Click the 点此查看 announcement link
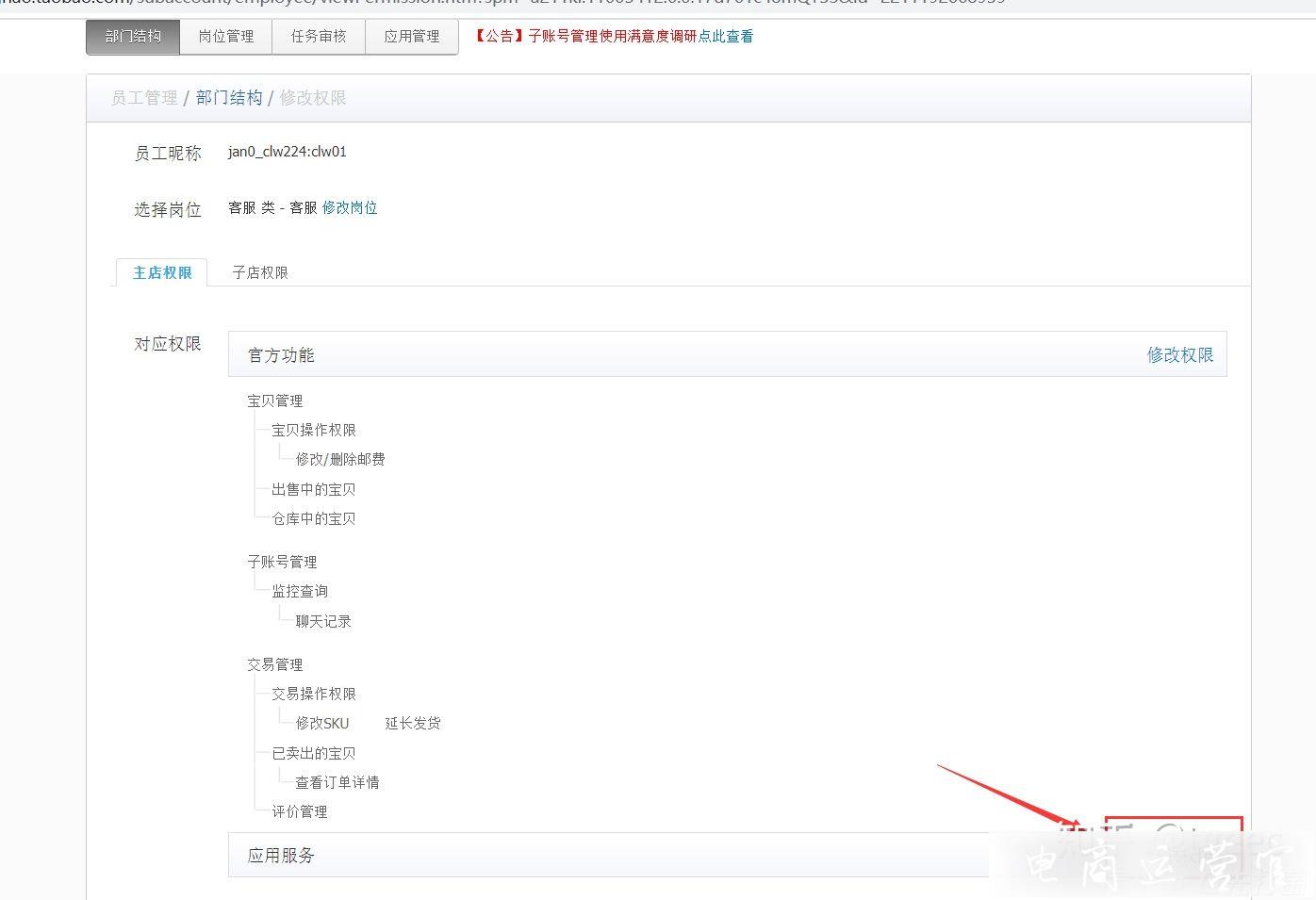This screenshot has width=1316, height=900. coord(726,37)
